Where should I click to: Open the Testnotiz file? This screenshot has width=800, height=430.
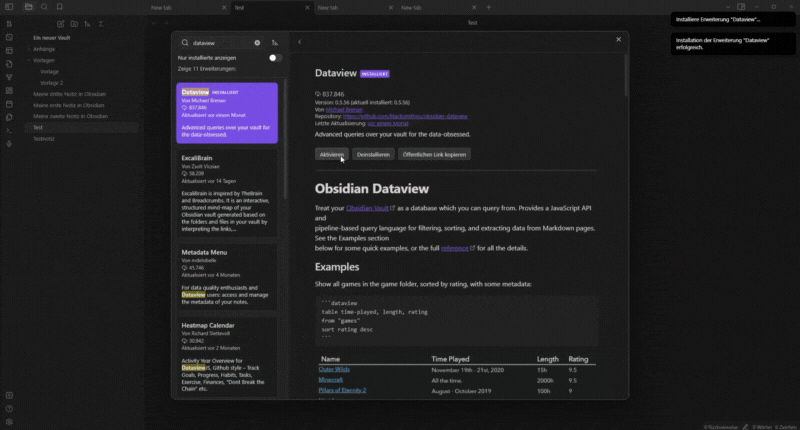(x=44, y=139)
